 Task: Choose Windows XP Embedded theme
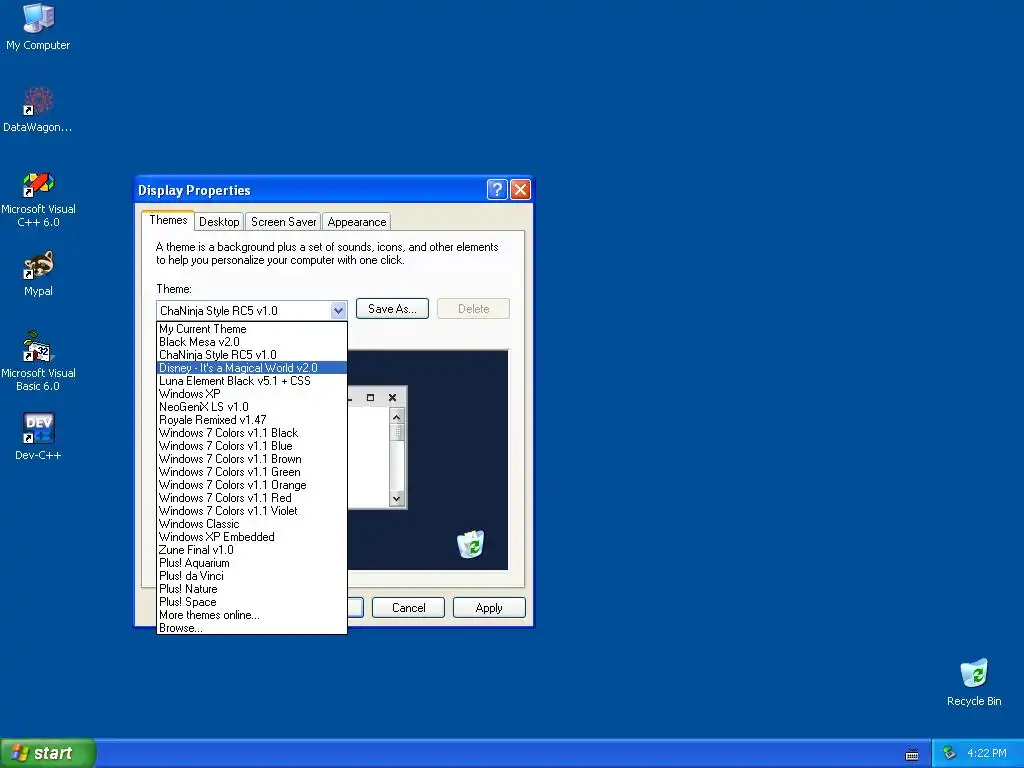coord(251,537)
